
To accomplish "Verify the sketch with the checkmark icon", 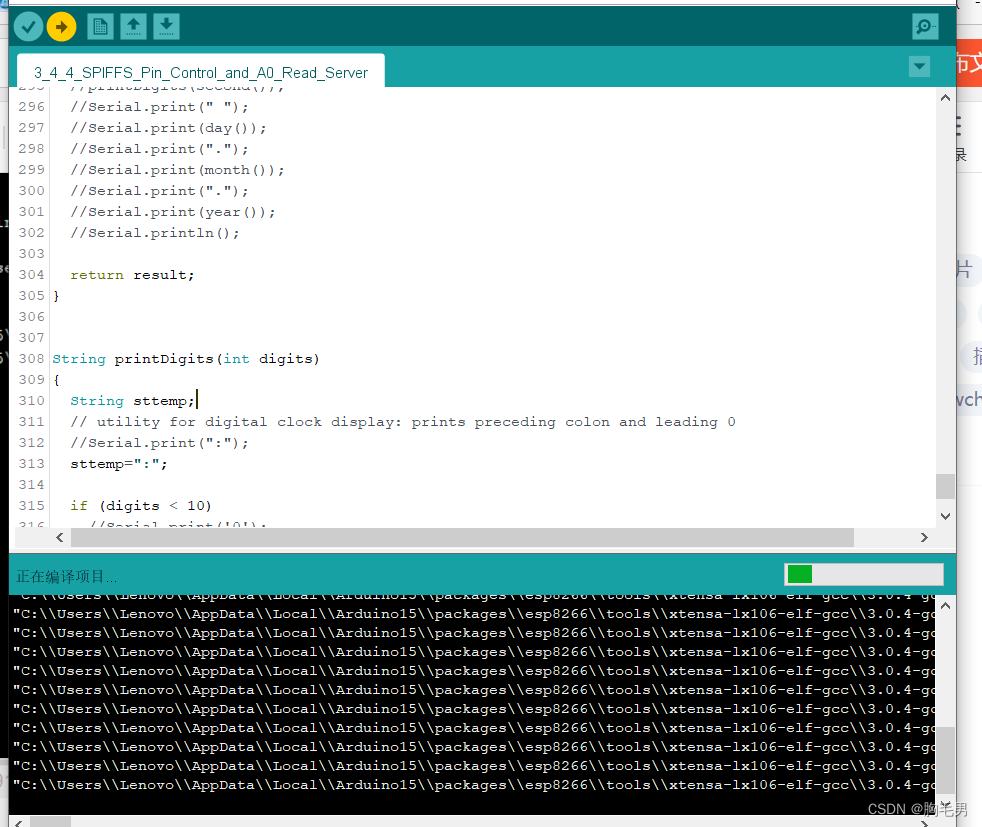I will tap(28, 26).
